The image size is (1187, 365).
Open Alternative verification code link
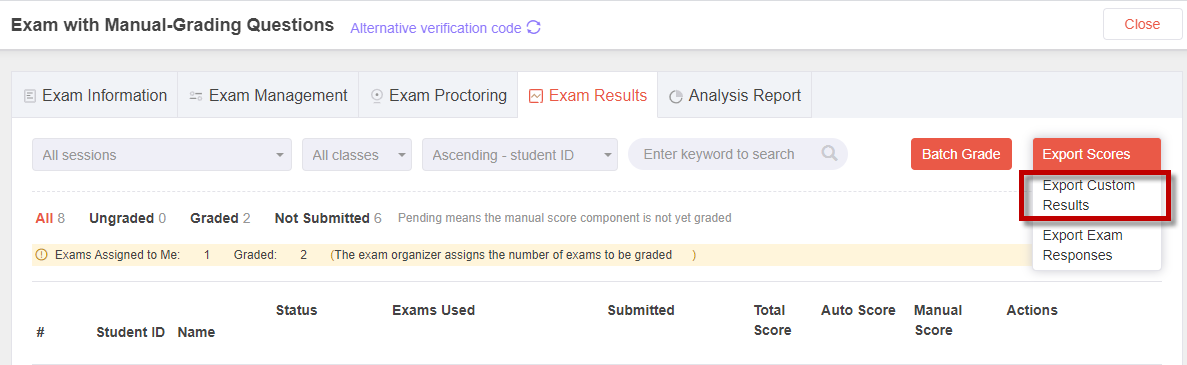[x=435, y=28]
